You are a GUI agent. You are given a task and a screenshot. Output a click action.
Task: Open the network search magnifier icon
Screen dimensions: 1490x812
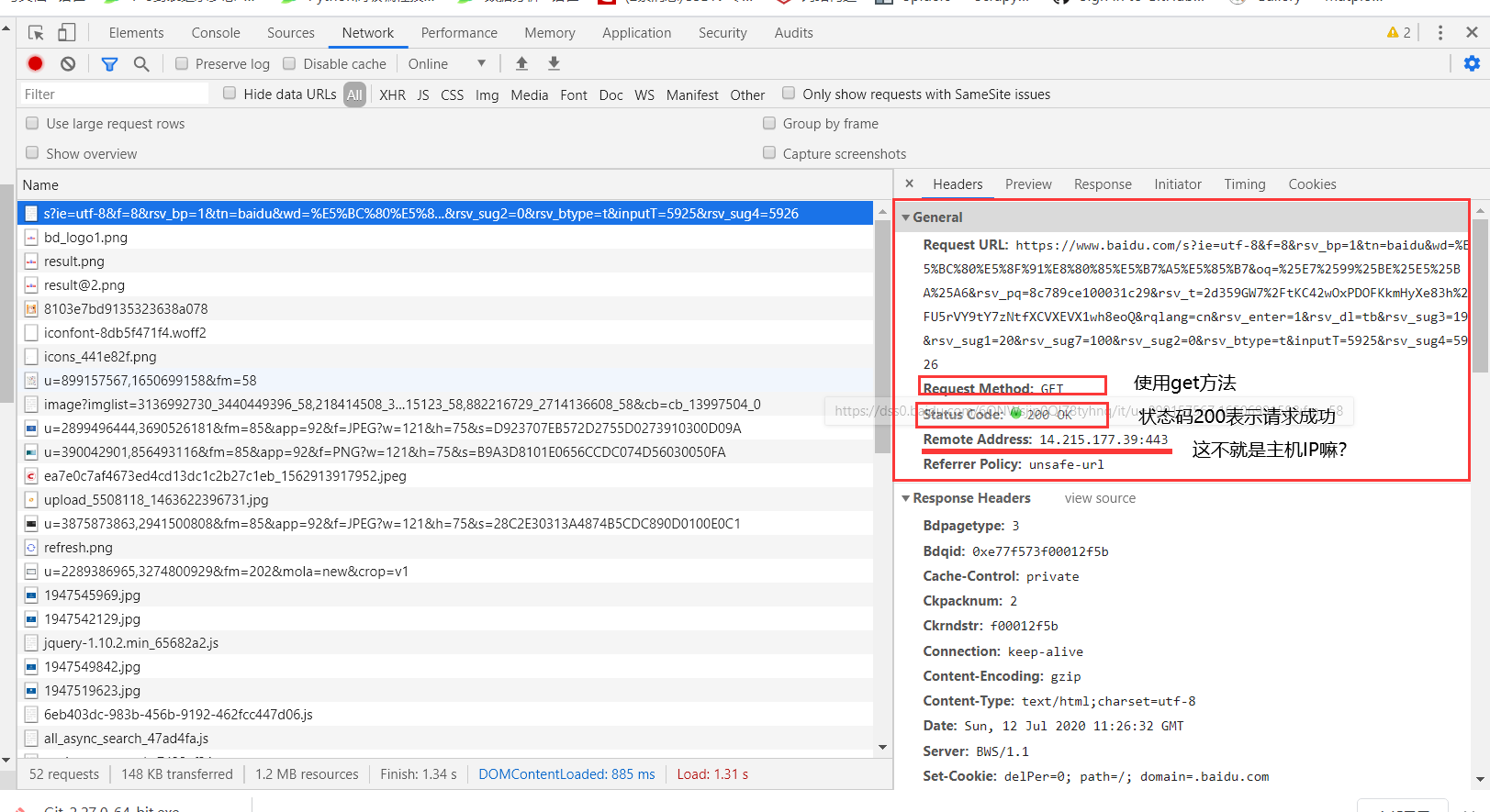pos(141,63)
